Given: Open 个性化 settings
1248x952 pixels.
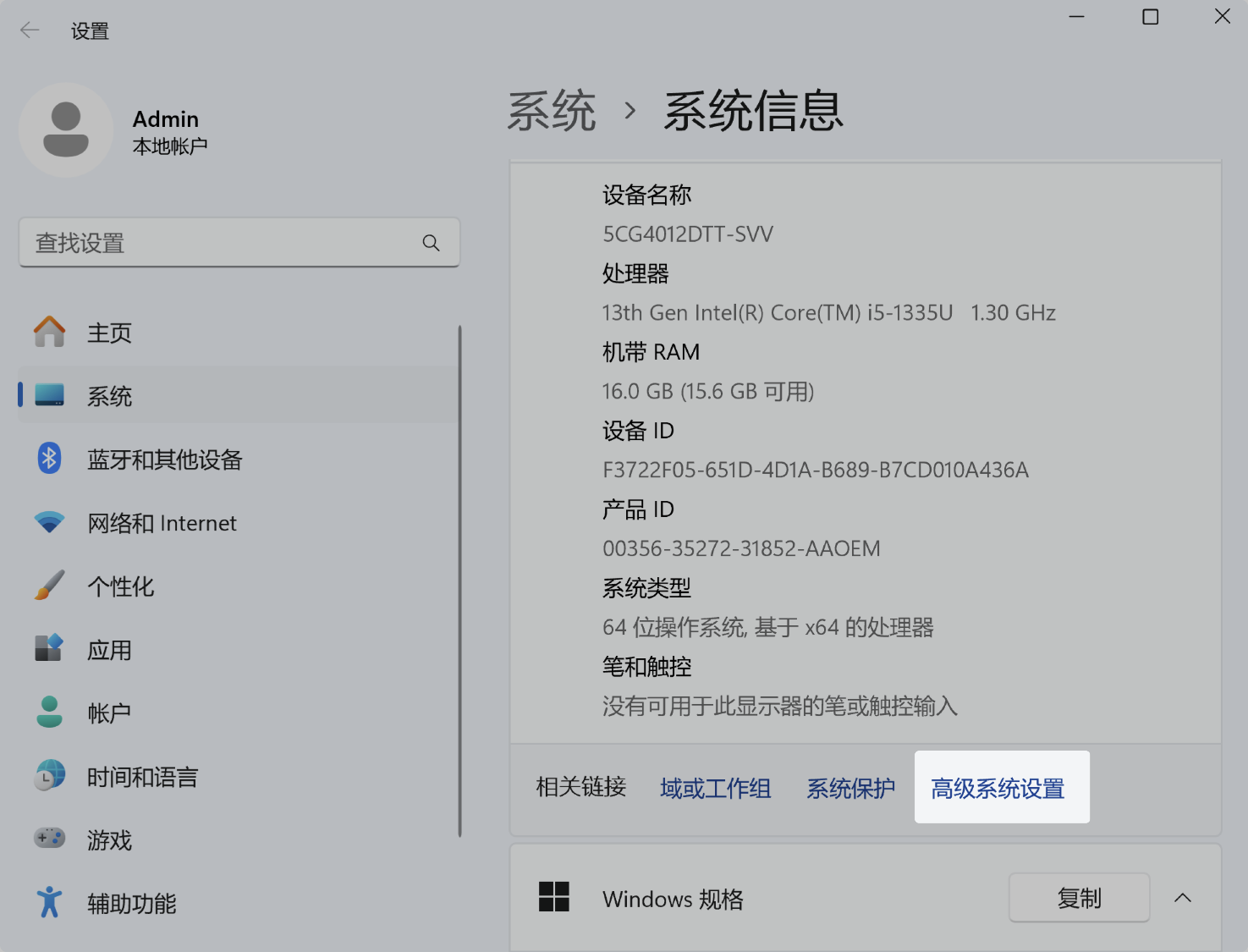Looking at the screenshot, I should click(239, 586).
